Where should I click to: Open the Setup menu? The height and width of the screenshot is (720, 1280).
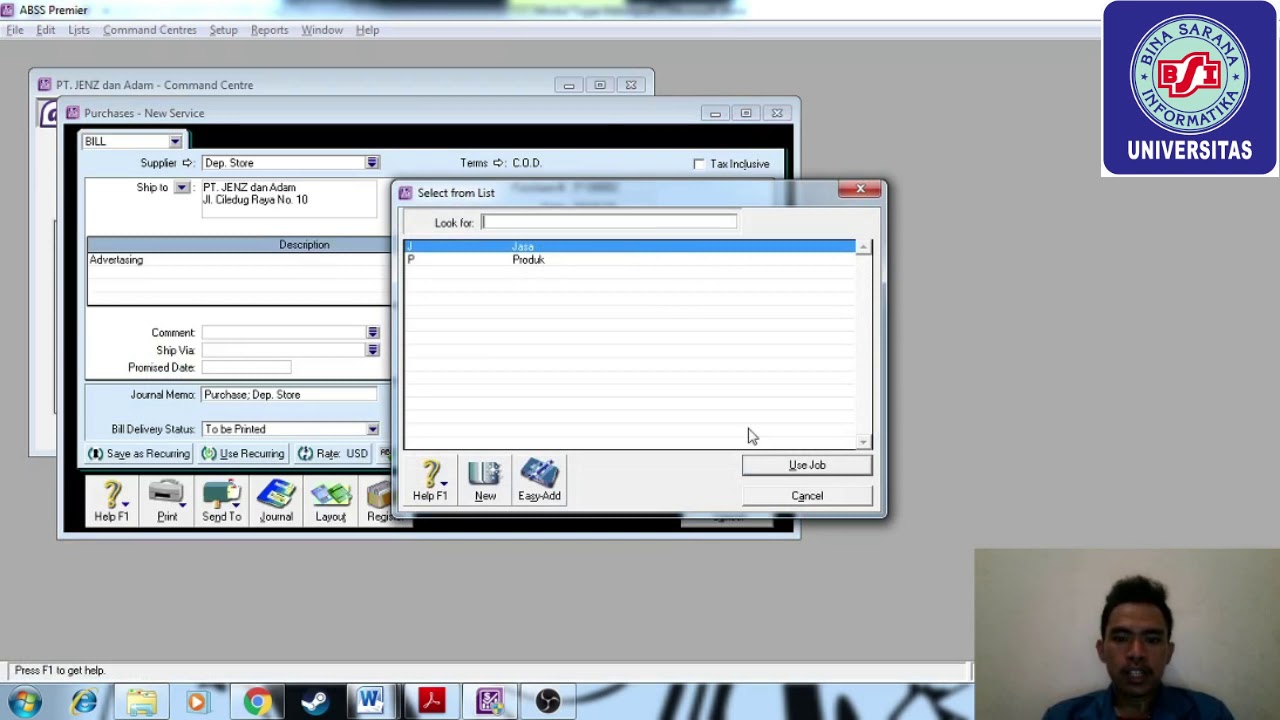click(223, 30)
